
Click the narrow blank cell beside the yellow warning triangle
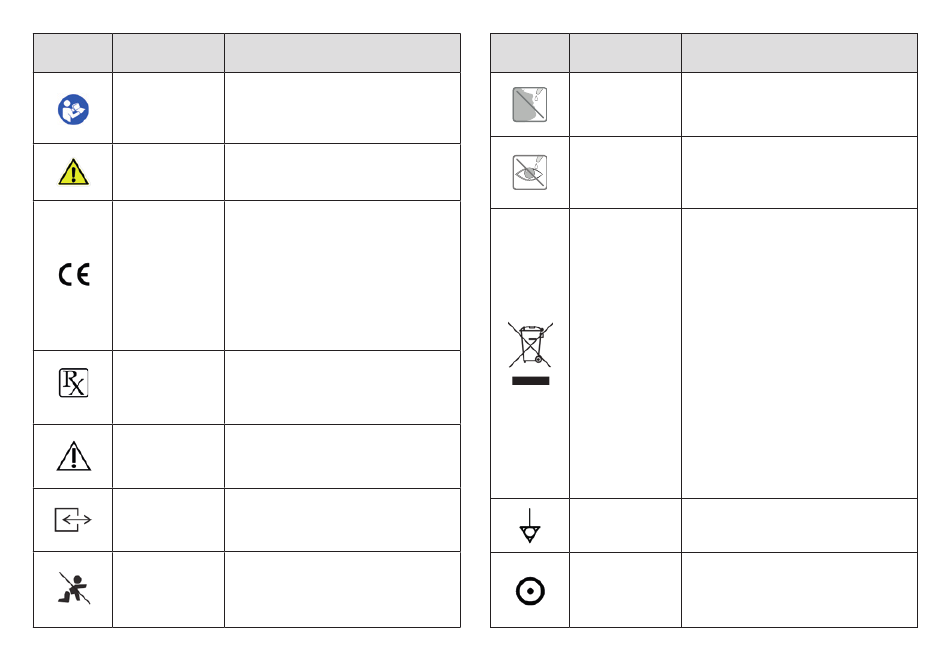coord(168,172)
